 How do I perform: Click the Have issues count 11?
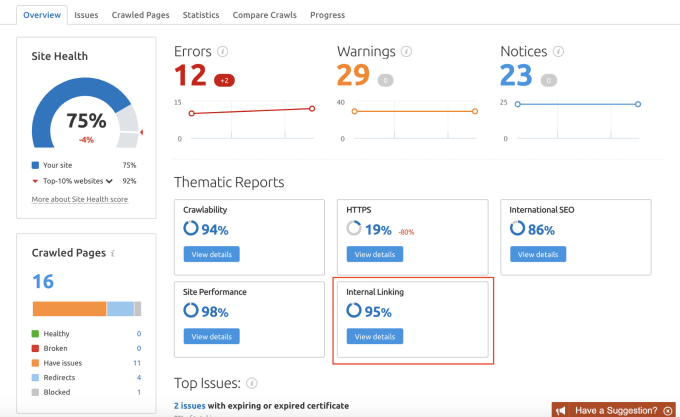point(136,363)
